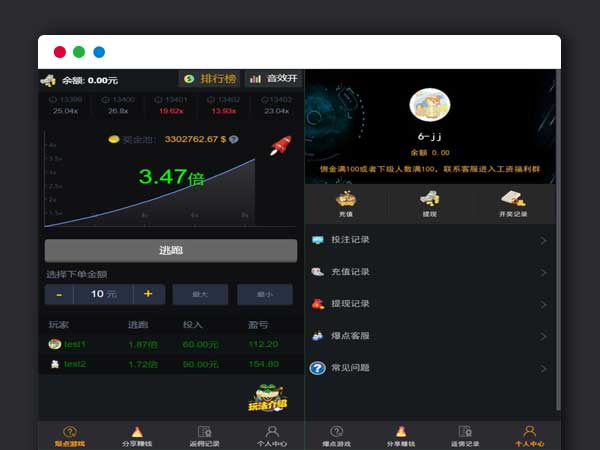Click the red bag icon beside 提现记录
This screenshot has height=450, width=600.
[318, 304]
